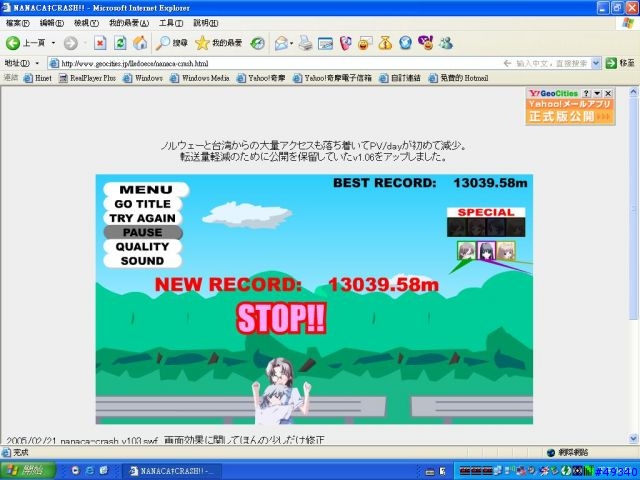Open the History clock icon
640x480 pixels.
tap(258, 43)
